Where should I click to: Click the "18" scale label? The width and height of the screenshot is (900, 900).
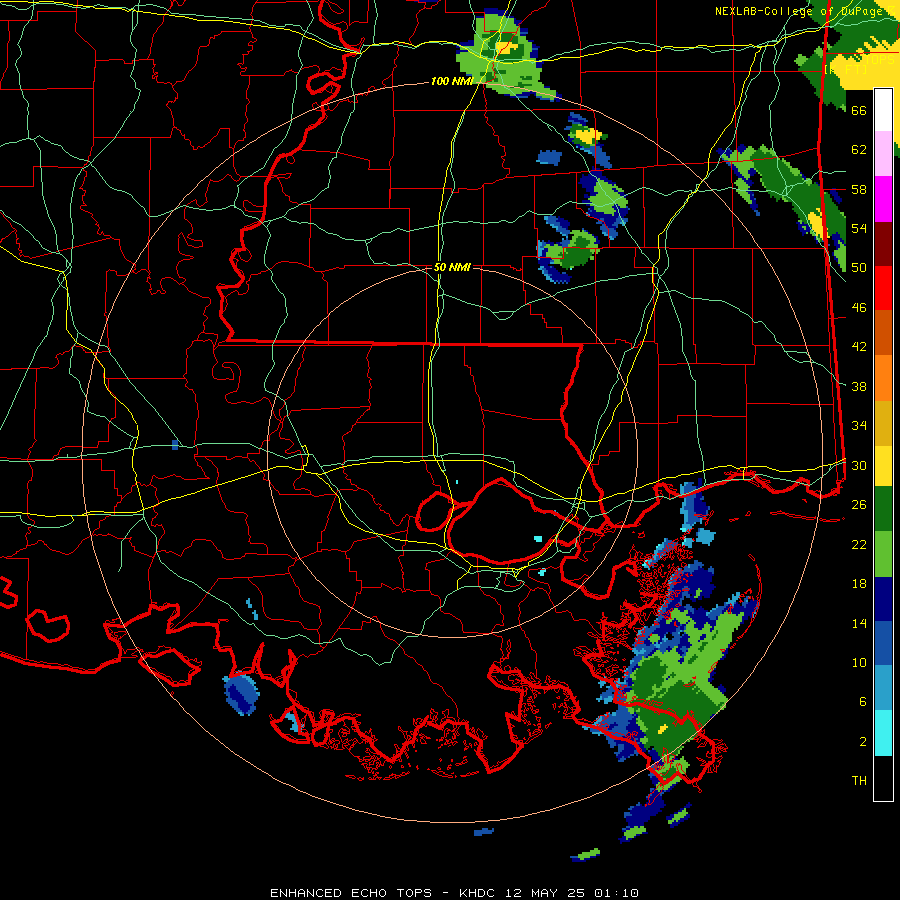pos(859,584)
